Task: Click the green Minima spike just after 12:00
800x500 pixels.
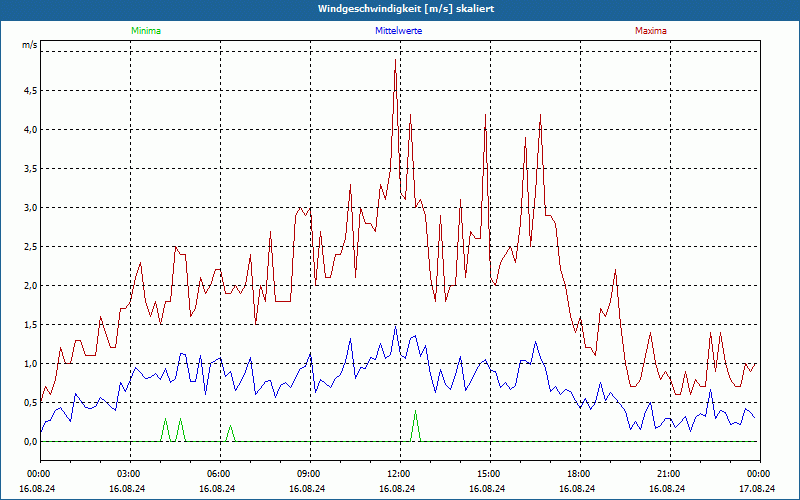Action: (415, 412)
